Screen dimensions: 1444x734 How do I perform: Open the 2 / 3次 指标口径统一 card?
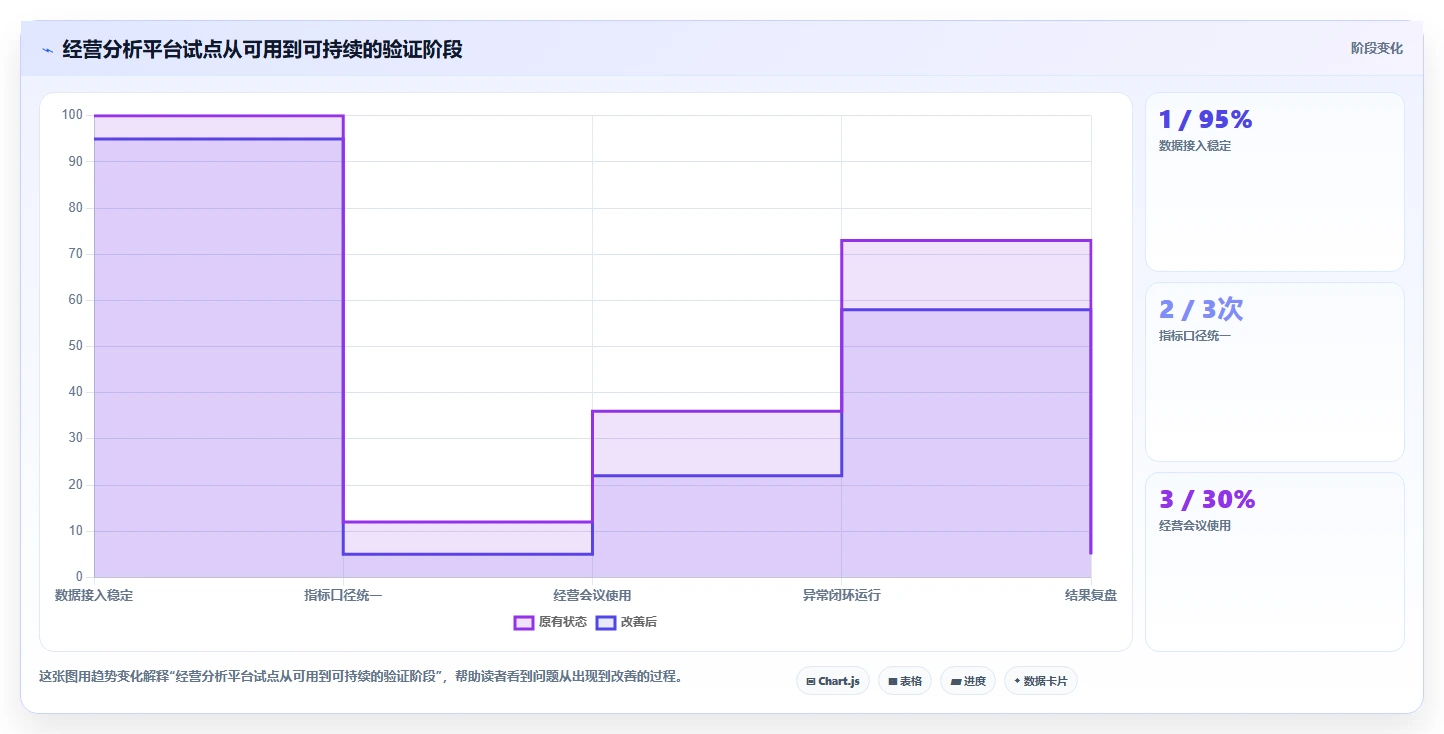tap(1274, 372)
